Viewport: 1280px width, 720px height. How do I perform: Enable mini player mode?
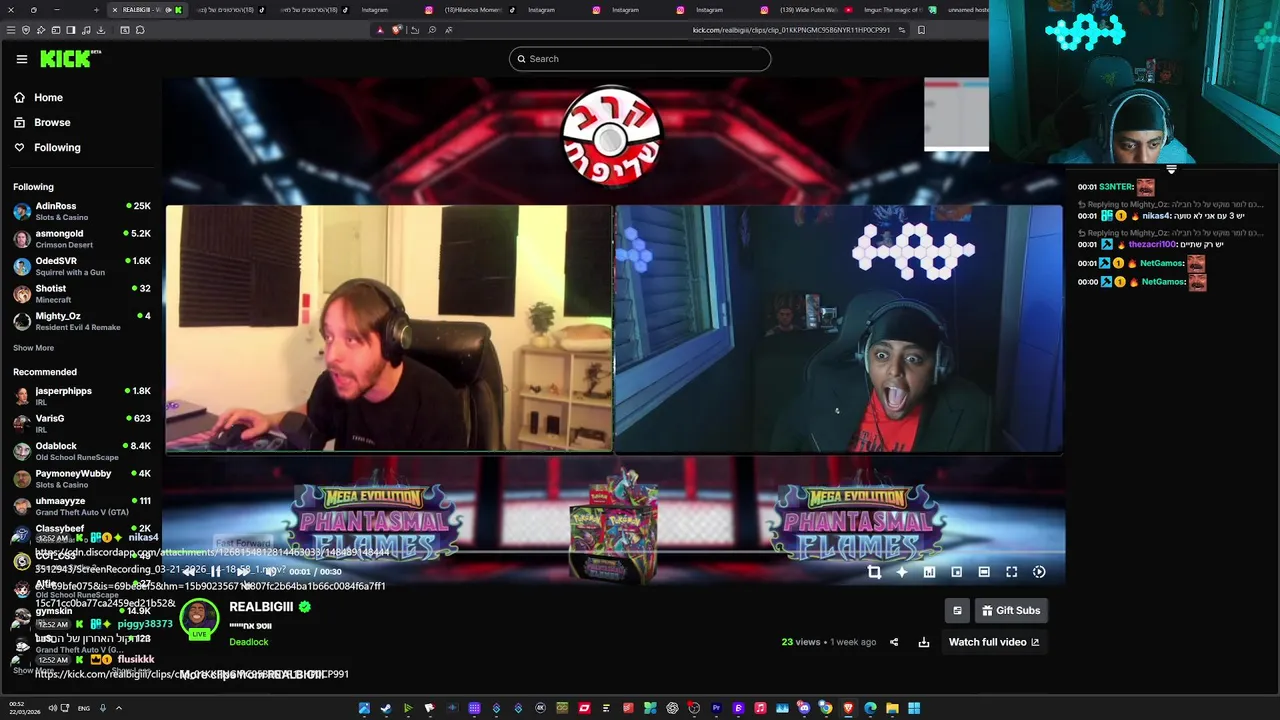click(x=956, y=572)
